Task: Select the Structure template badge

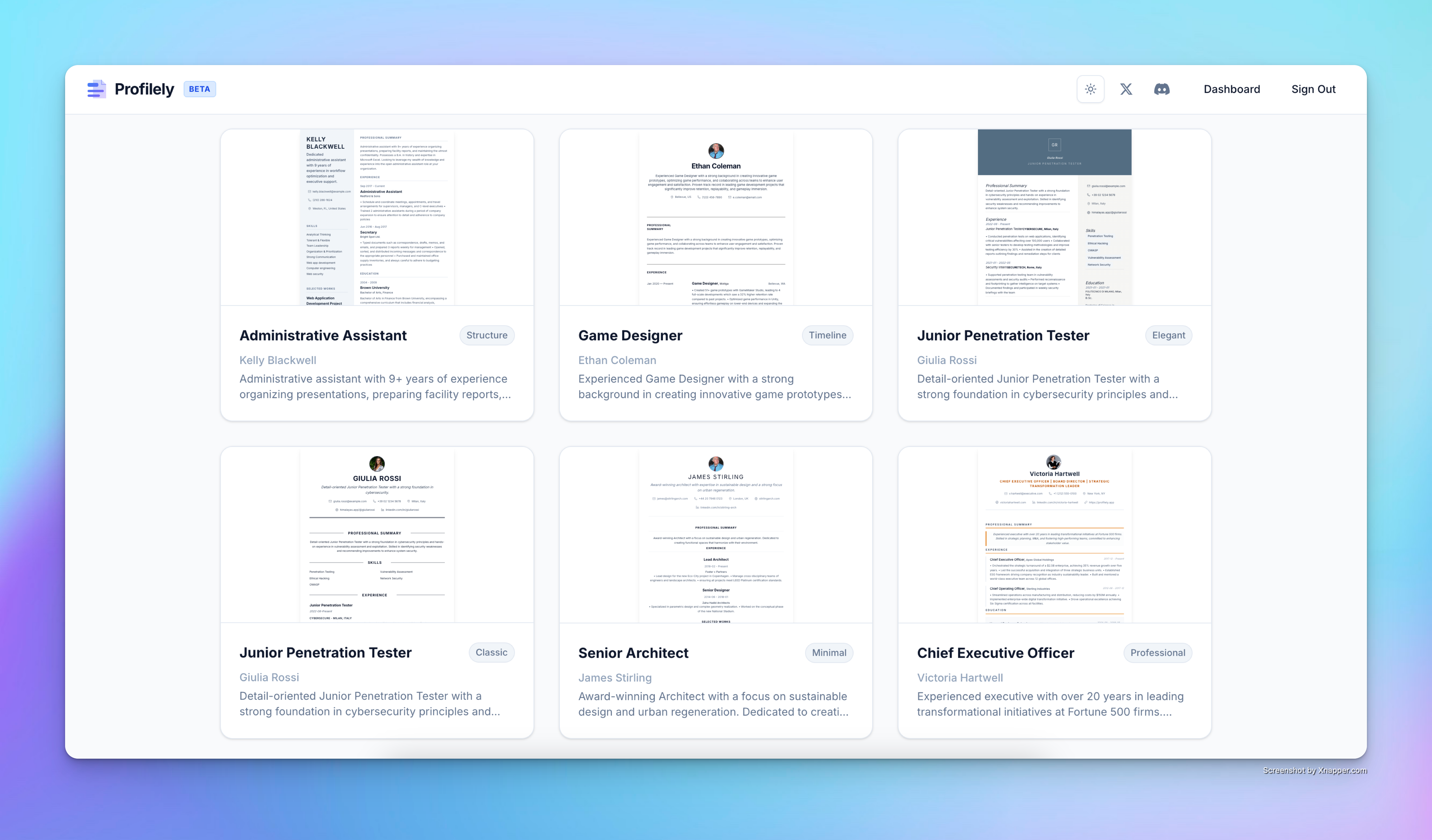Action: [x=487, y=335]
